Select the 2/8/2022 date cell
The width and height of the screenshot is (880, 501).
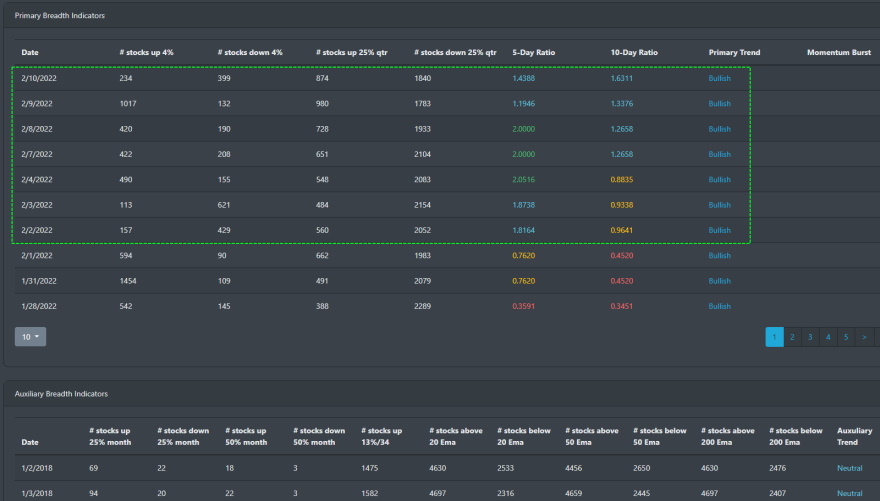tap(36, 128)
